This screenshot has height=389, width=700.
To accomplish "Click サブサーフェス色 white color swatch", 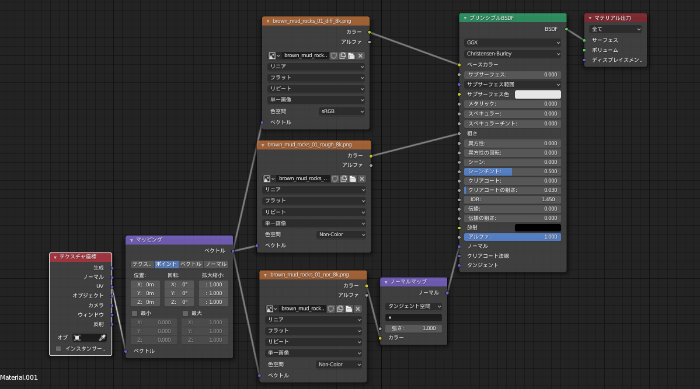I will (x=538, y=94).
